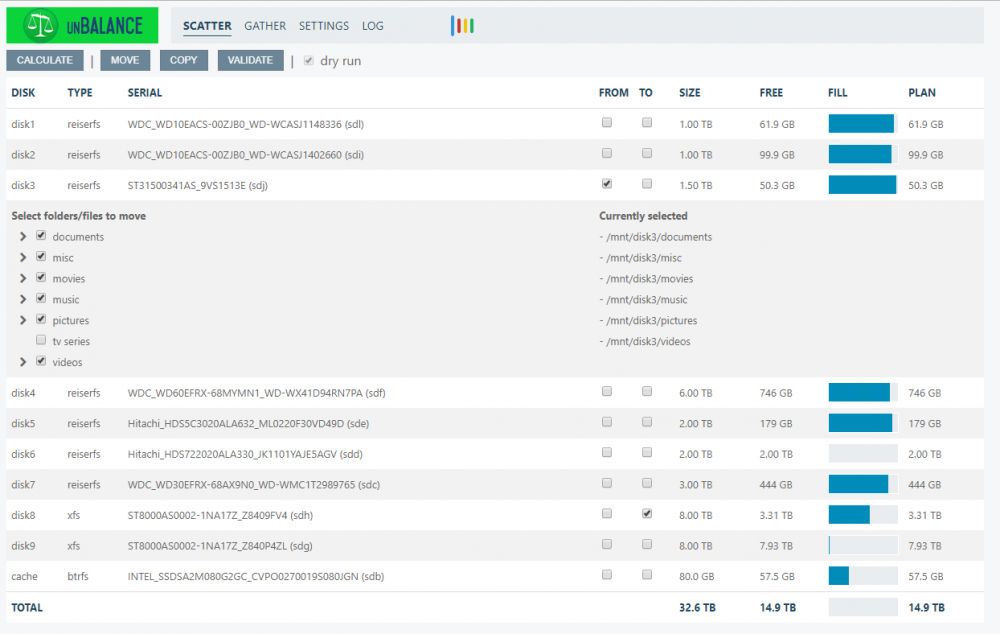Check the TO box for disk3
Viewport: 1000px width, 634px height.
click(647, 184)
